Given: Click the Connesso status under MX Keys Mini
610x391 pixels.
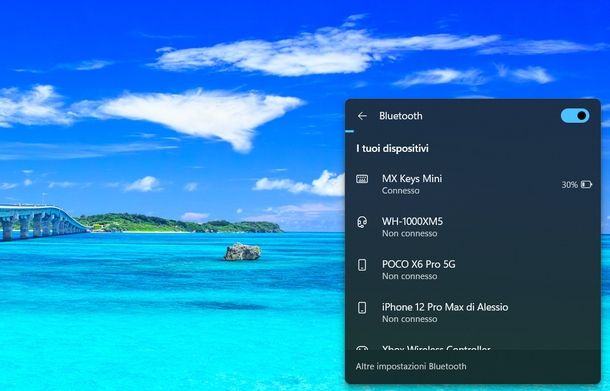Looking at the screenshot, I should click(x=400, y=191).
